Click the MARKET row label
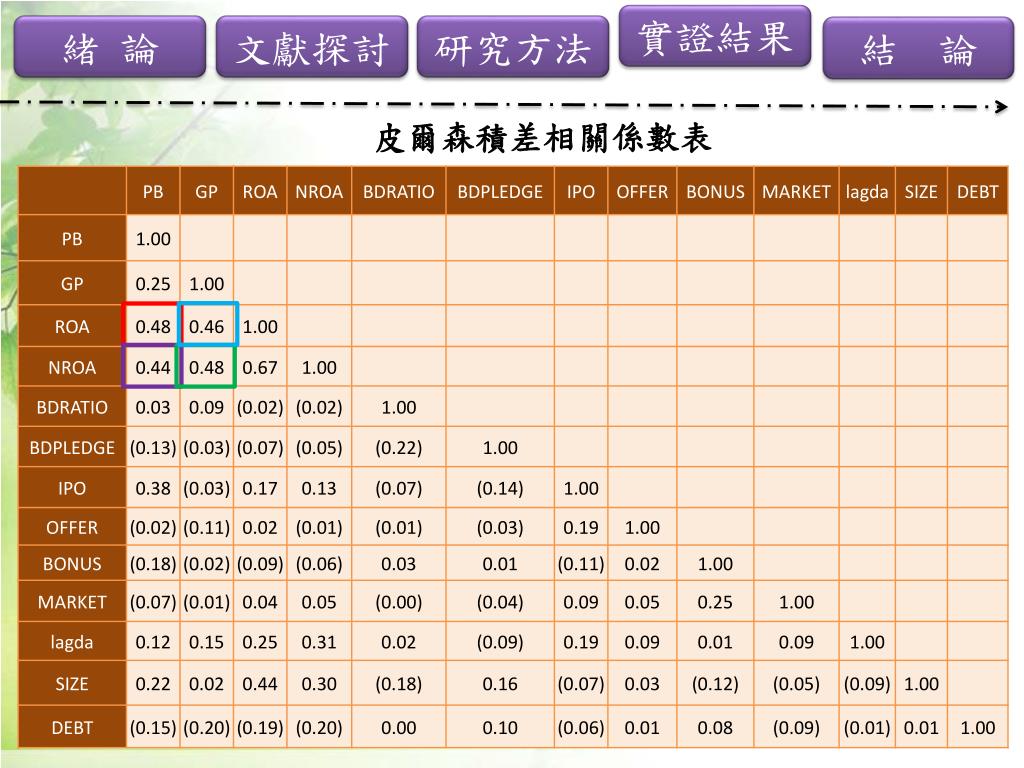This screenshot has width=1024, height=768. tap(72, 601)
